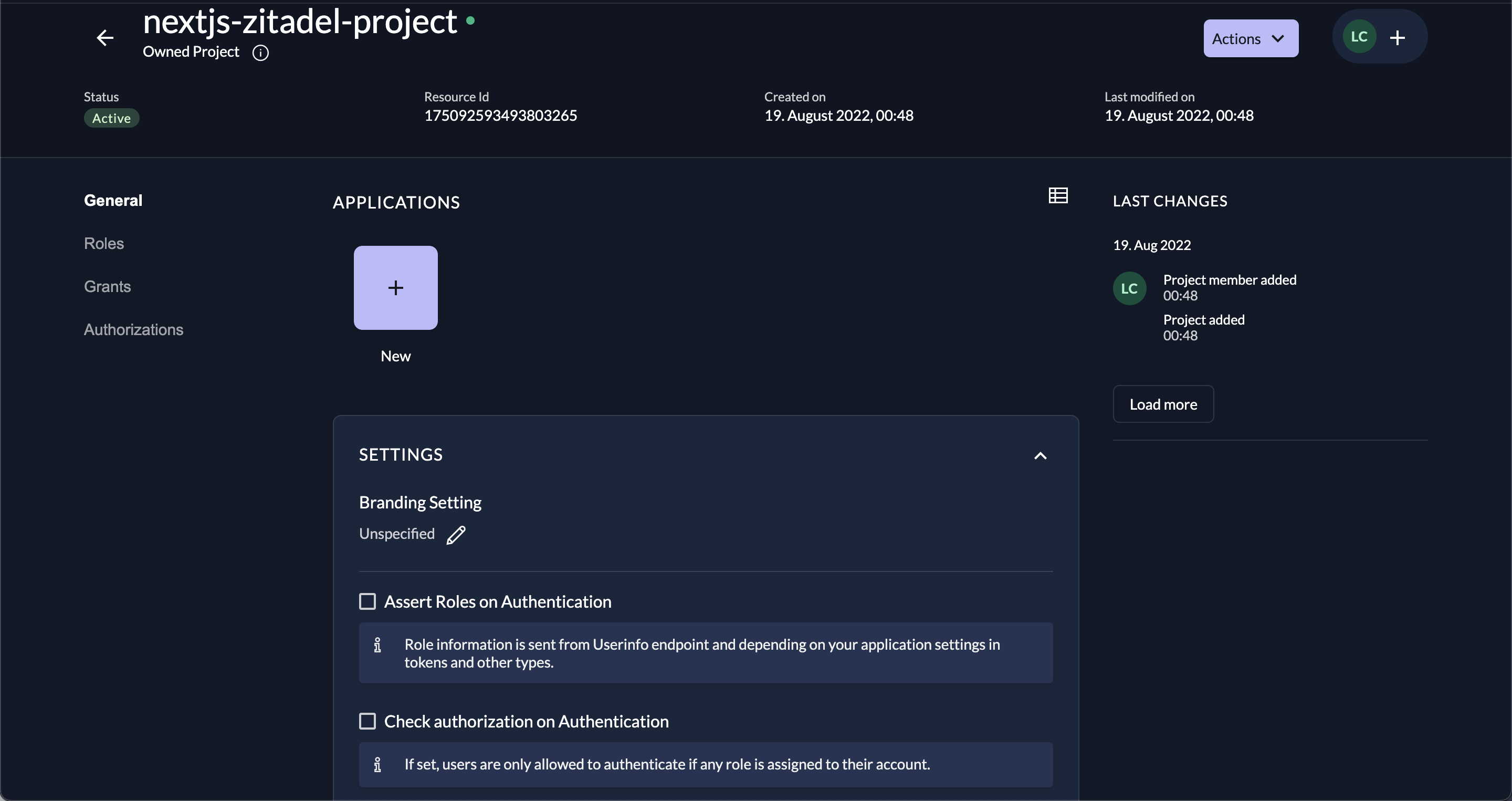Click the back arrow icon

pyautogui.click(x=105, y=38)
